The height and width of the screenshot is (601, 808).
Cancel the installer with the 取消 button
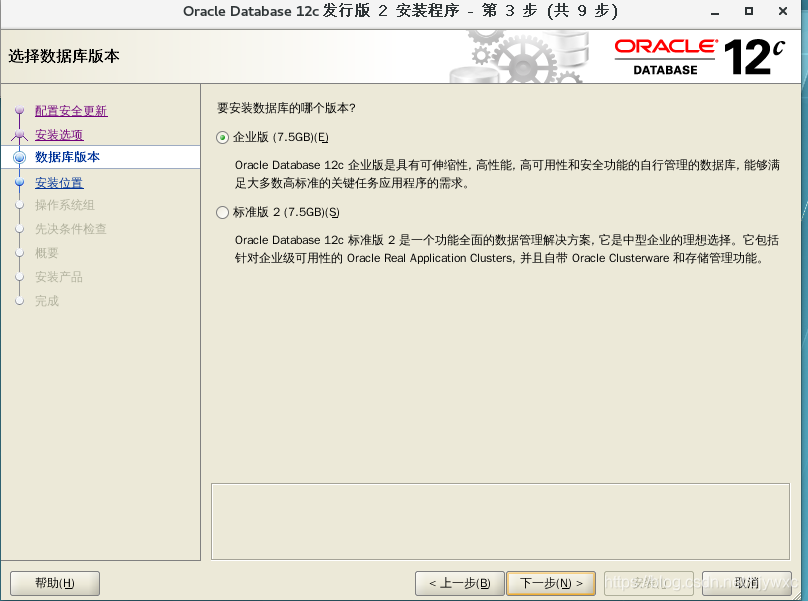747,583
